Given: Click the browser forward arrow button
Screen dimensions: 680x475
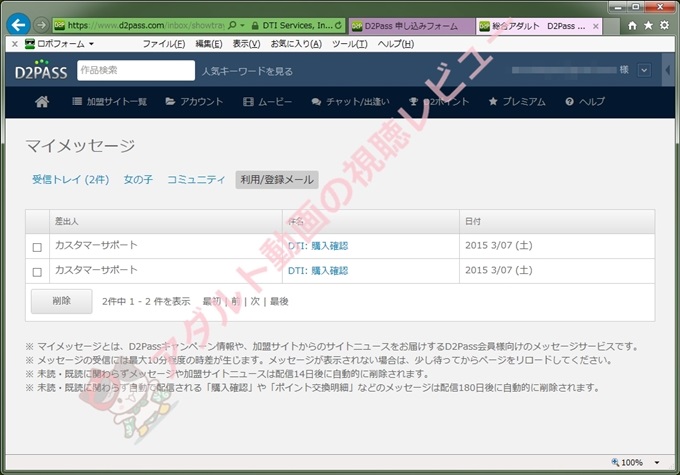Looking at the screenshot, I should (41, 25).
